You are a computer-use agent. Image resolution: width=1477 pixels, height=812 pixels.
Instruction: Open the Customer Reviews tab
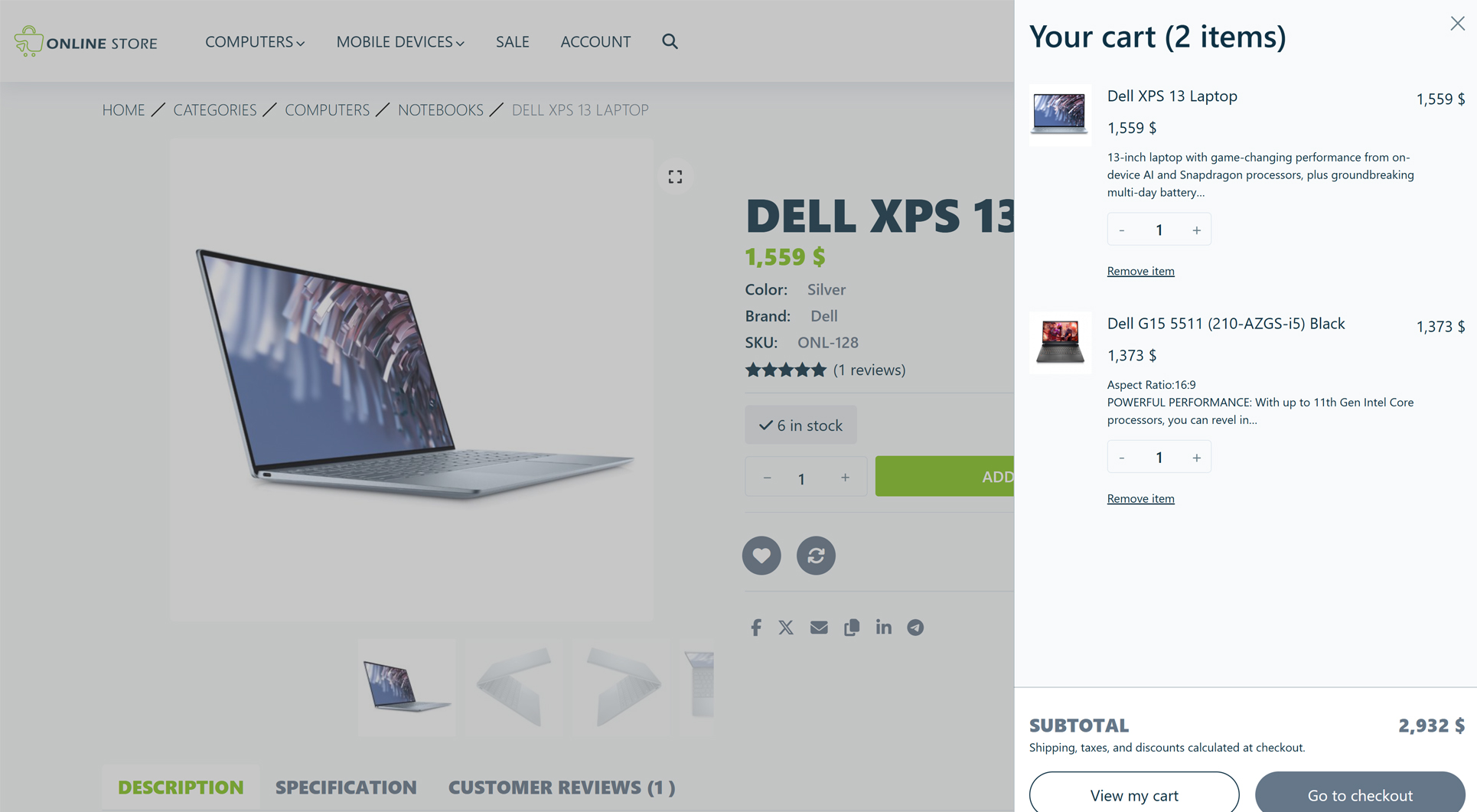click(x=562, y=787)
